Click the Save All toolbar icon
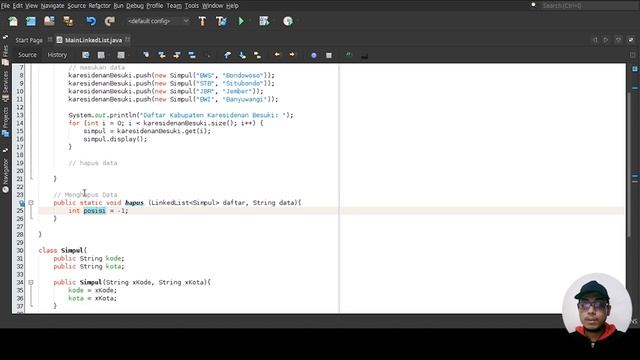 point(68,21)
